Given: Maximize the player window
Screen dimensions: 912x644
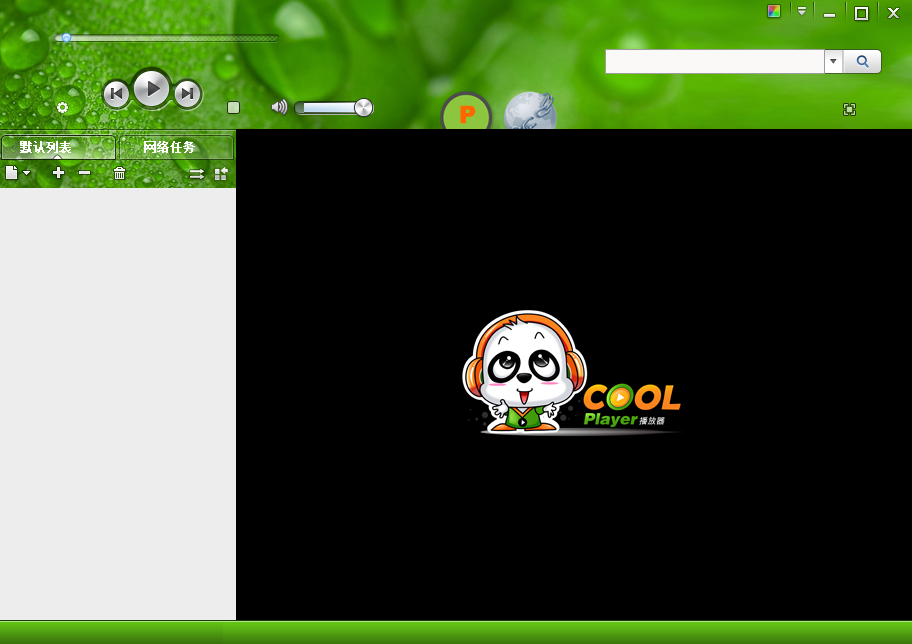Looking at the screenshot, I should tap(861, 13).
